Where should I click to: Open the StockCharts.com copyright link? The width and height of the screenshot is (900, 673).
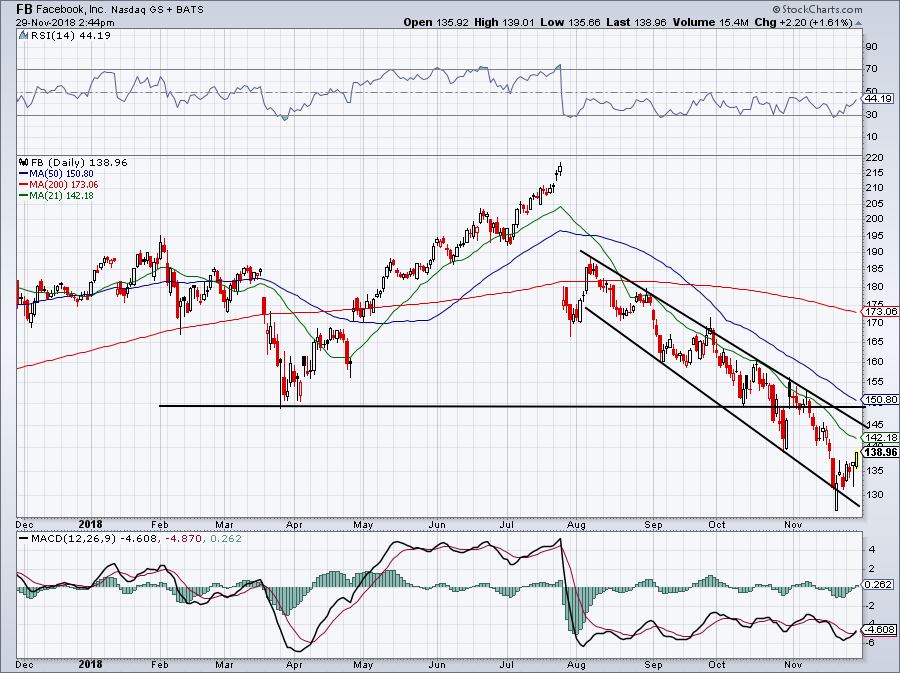pos(817,9)
